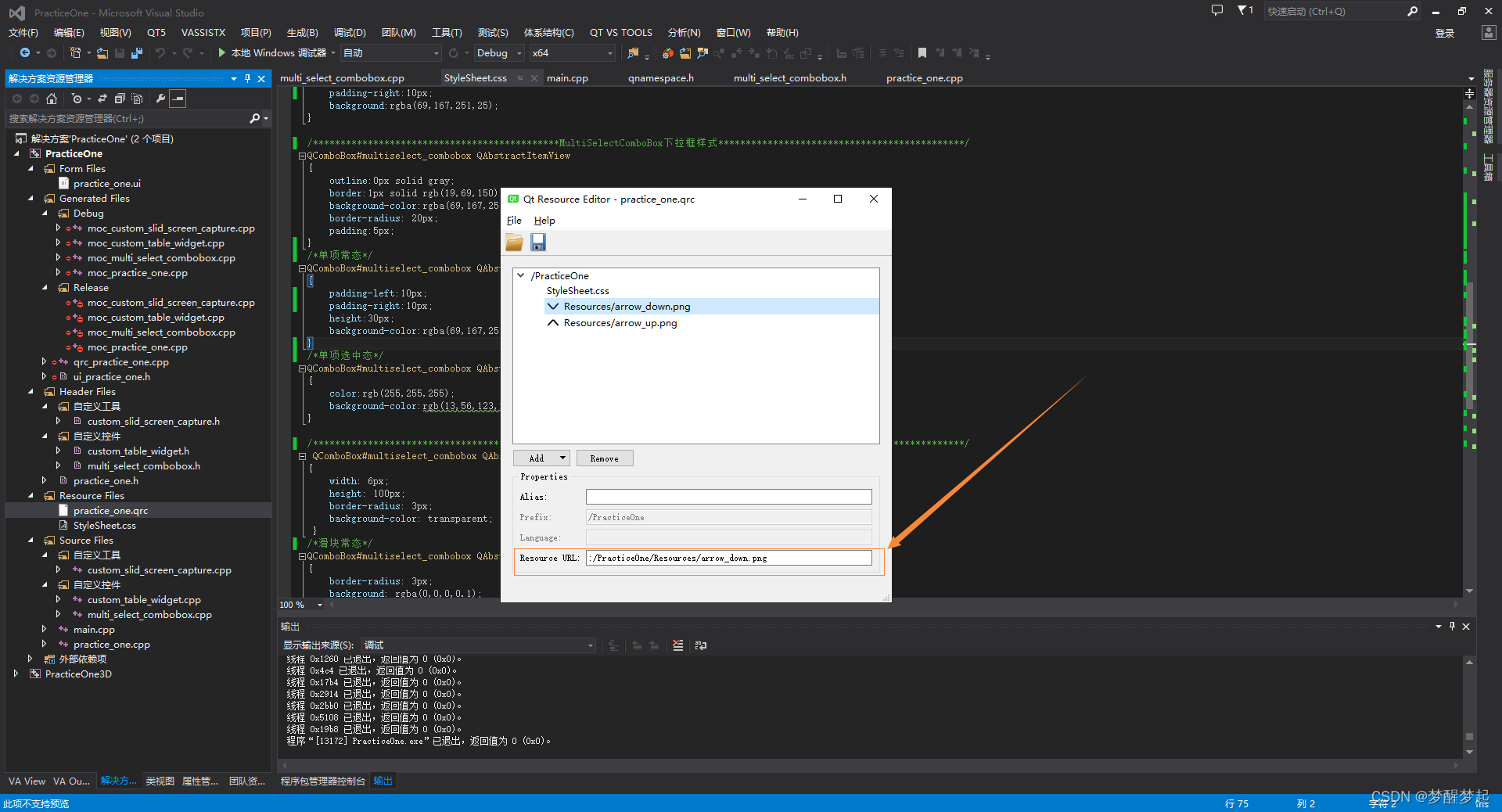Click the Clear All icon in Output panel
Viewport: 1502px width, 812px height.
click(677, 645)
